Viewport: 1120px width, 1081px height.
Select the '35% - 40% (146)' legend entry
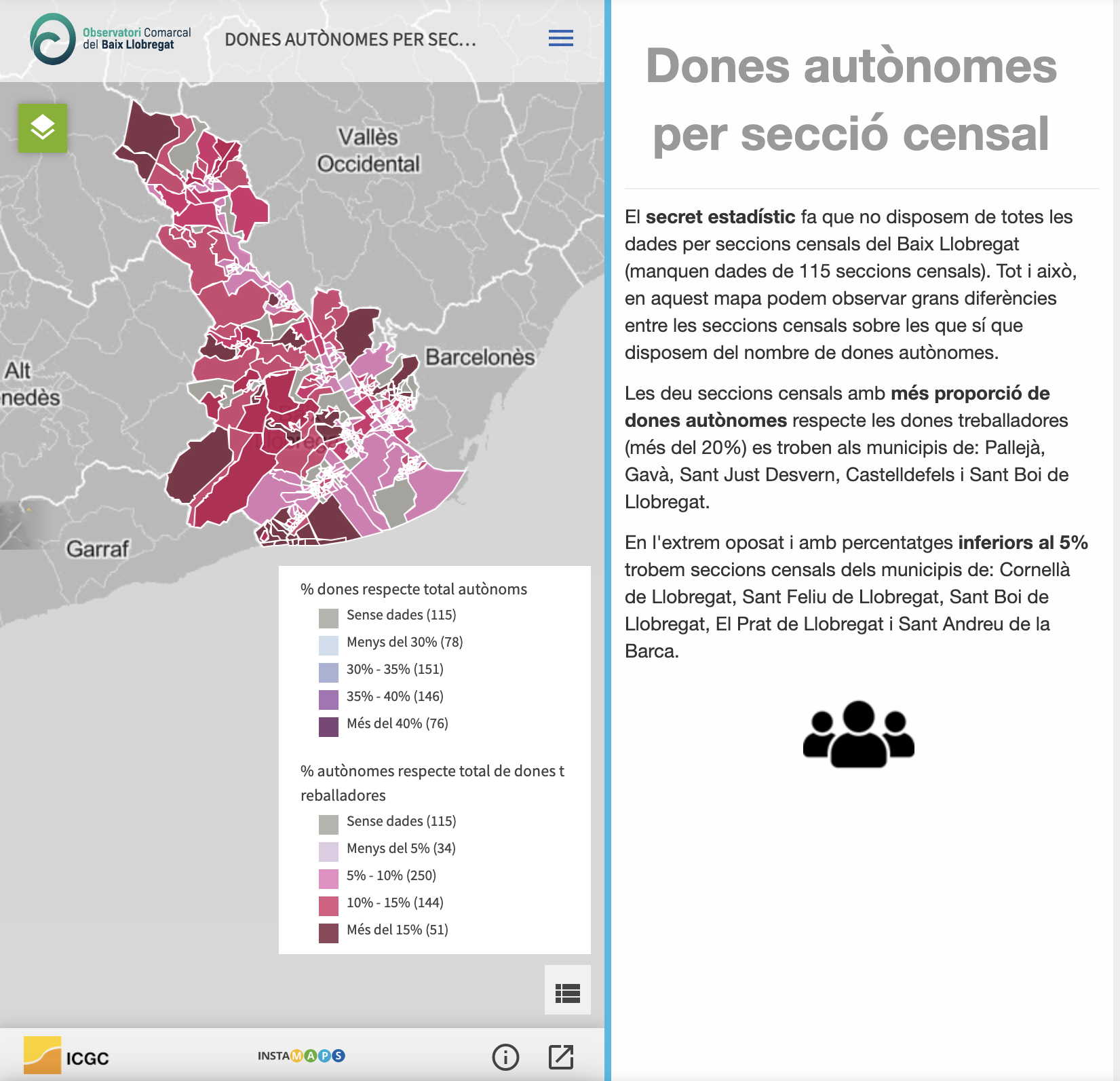394,696
